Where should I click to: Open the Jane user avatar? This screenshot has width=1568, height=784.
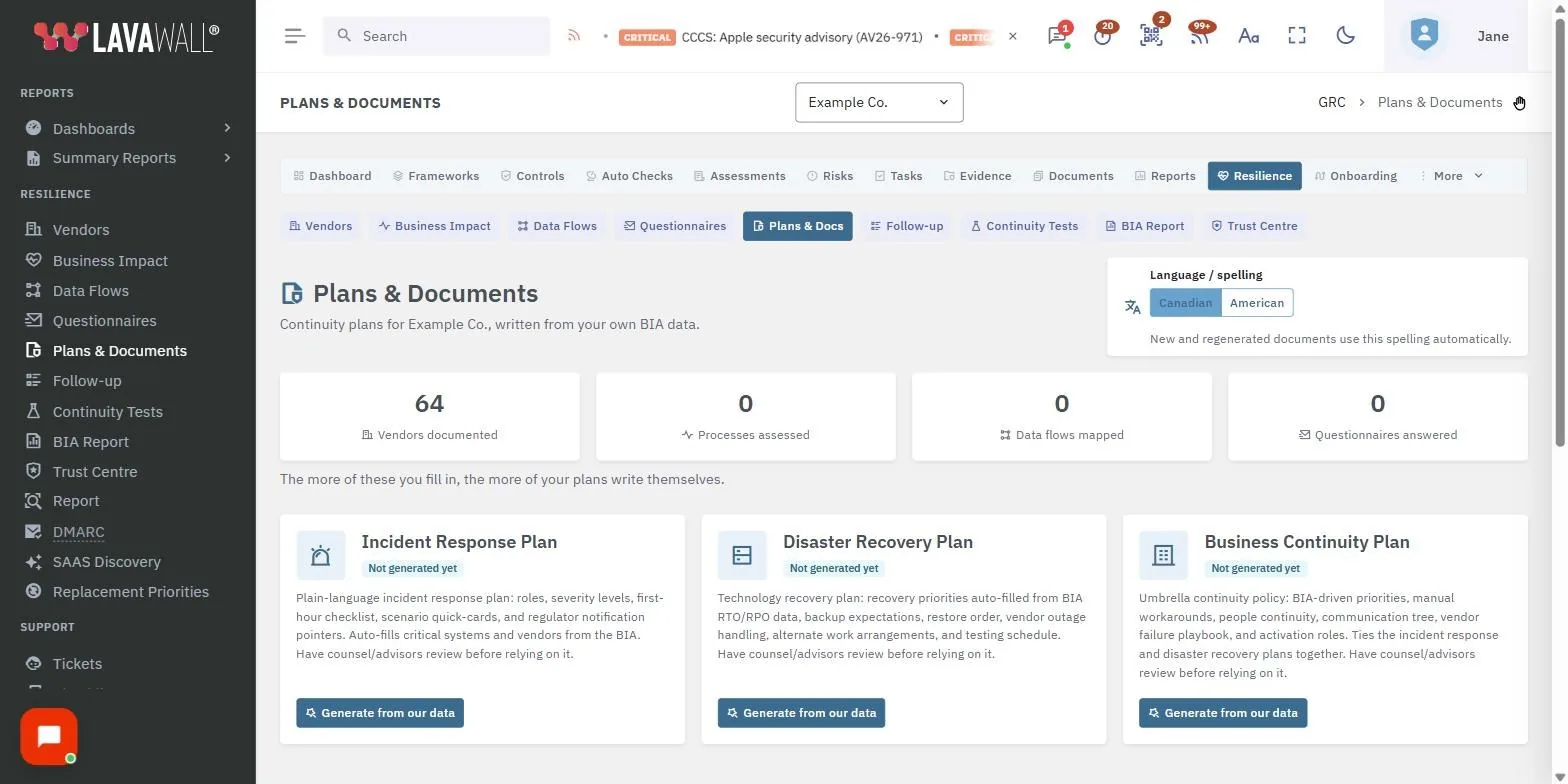[x=1424, y=36]
